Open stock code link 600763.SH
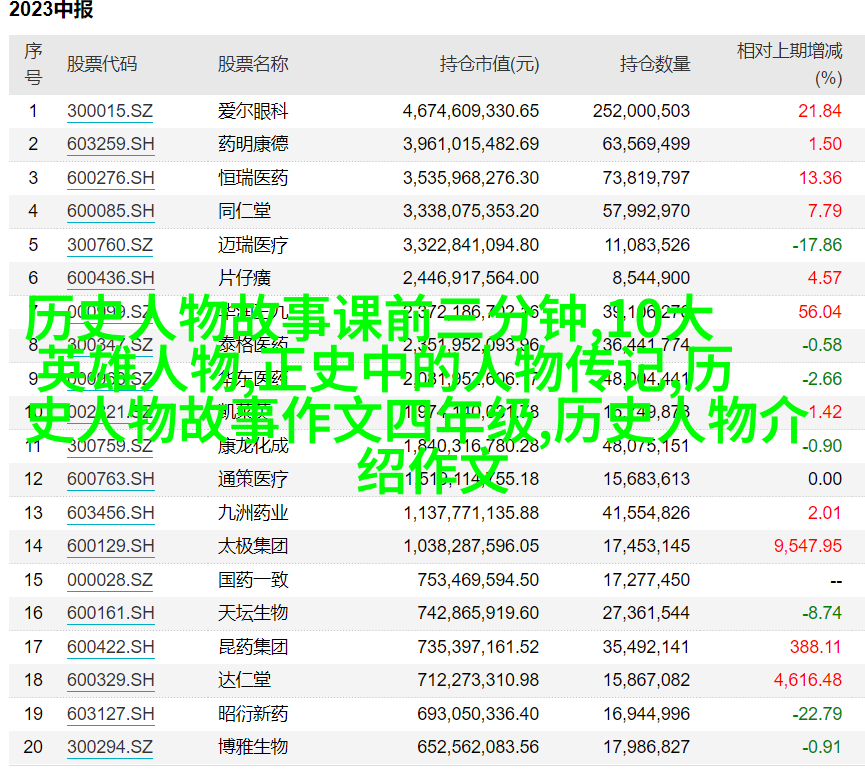This screenshot has height=776, width=865. tap(110, 479)
